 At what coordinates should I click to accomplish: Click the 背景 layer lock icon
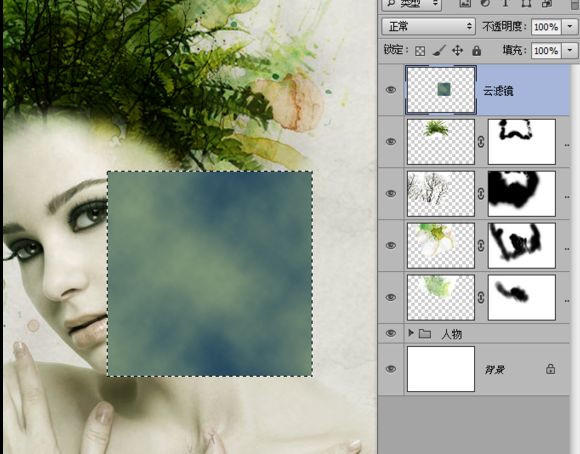tap(550, 369)
